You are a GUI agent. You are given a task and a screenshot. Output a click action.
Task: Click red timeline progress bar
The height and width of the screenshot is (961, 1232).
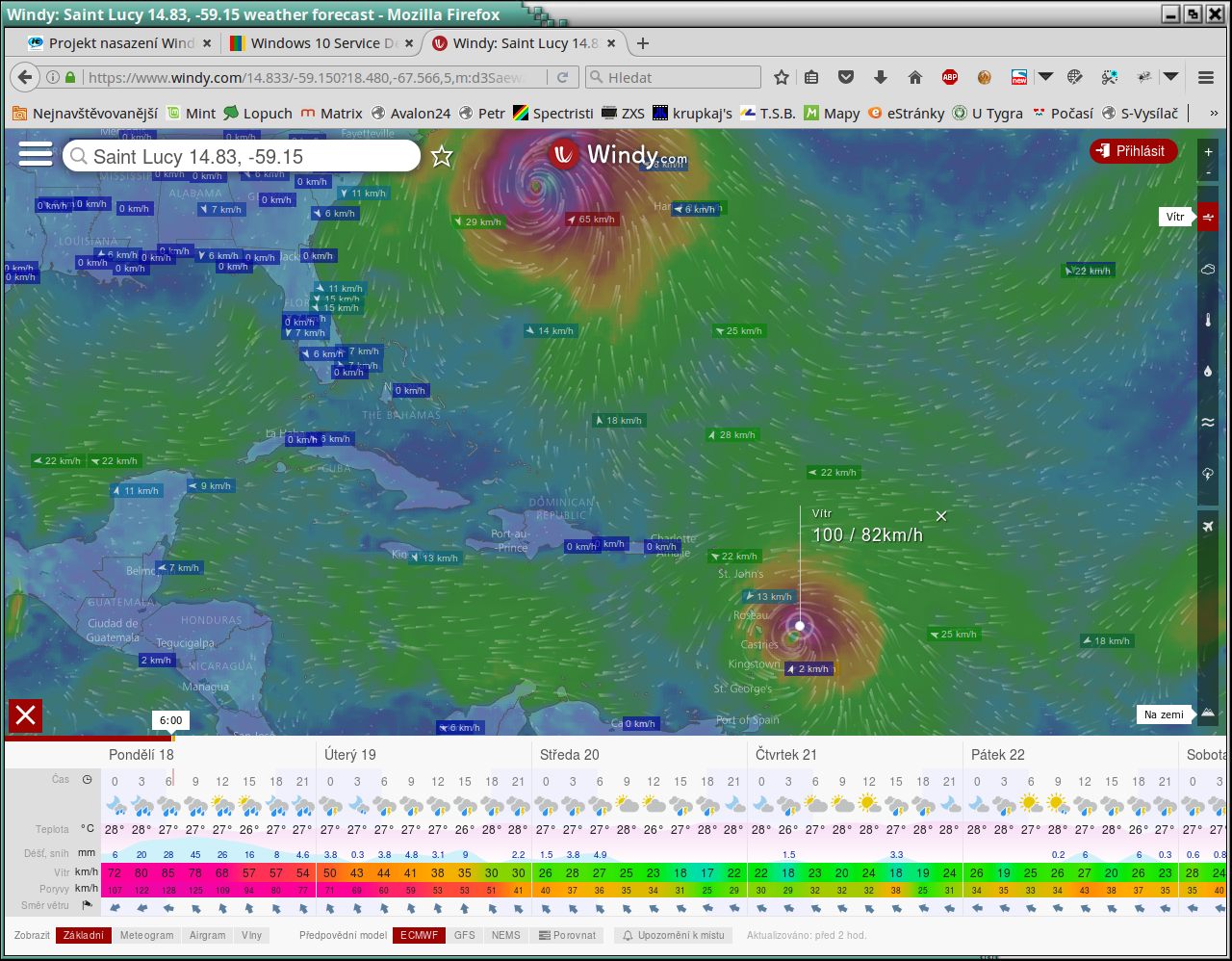[89, 738]
